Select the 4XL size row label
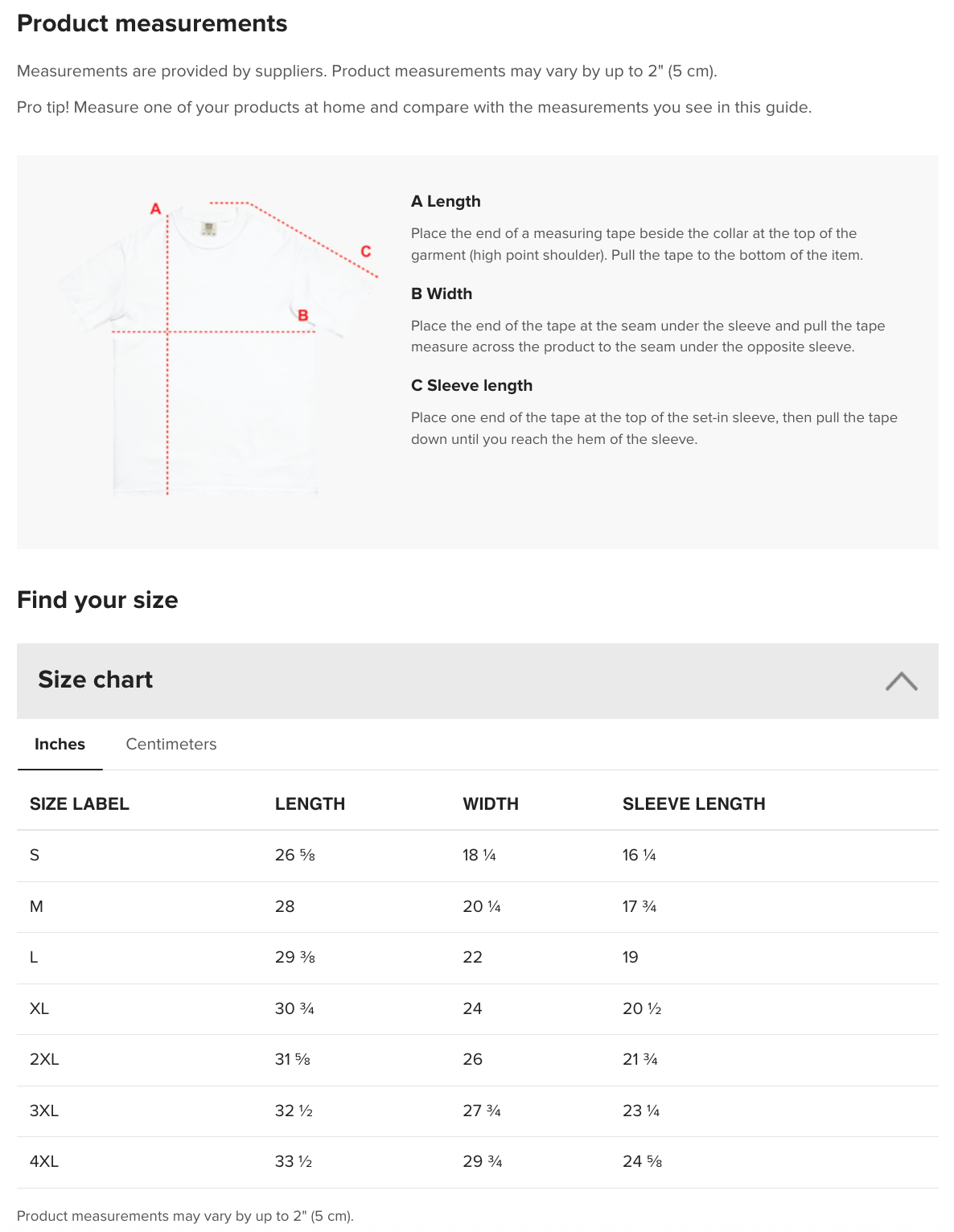Screen dimensions: 954x1232 click(44, 1161)
